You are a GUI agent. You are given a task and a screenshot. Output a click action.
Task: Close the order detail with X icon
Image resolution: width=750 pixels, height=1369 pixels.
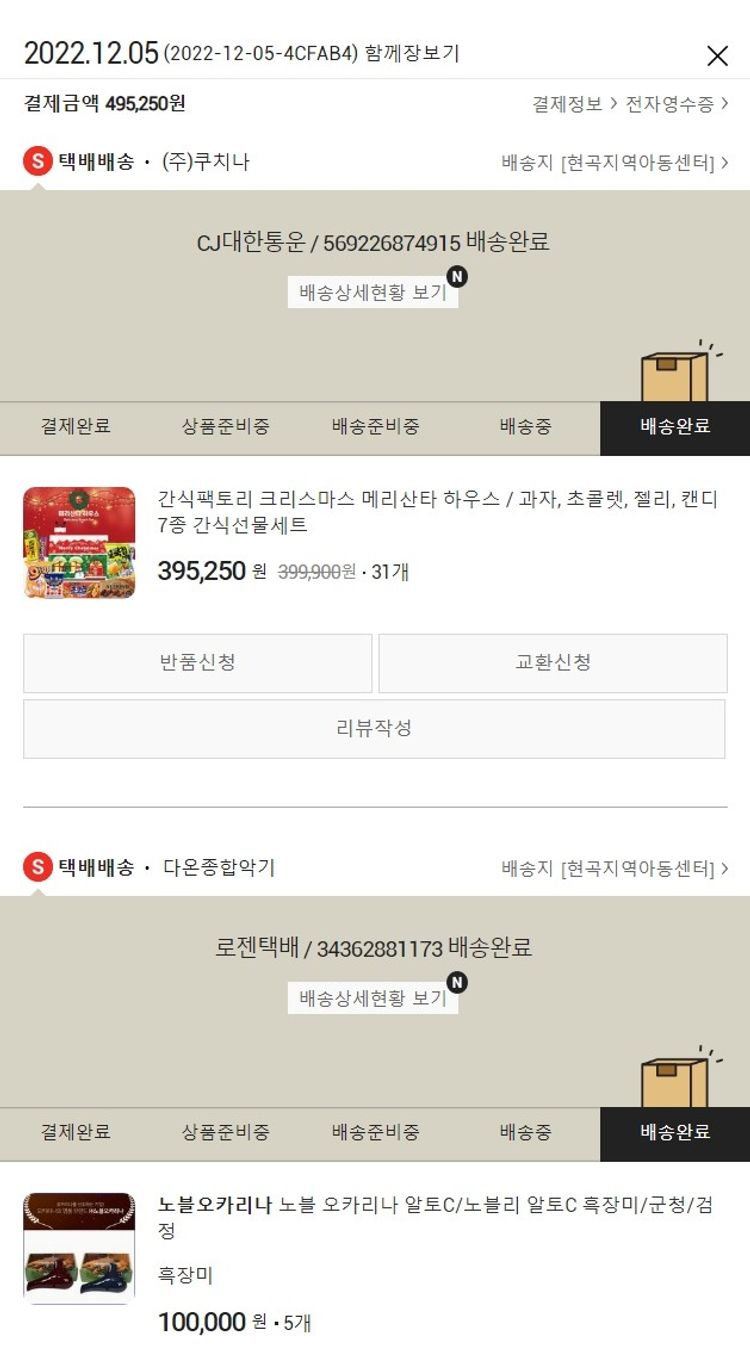(x=717, y=56)
